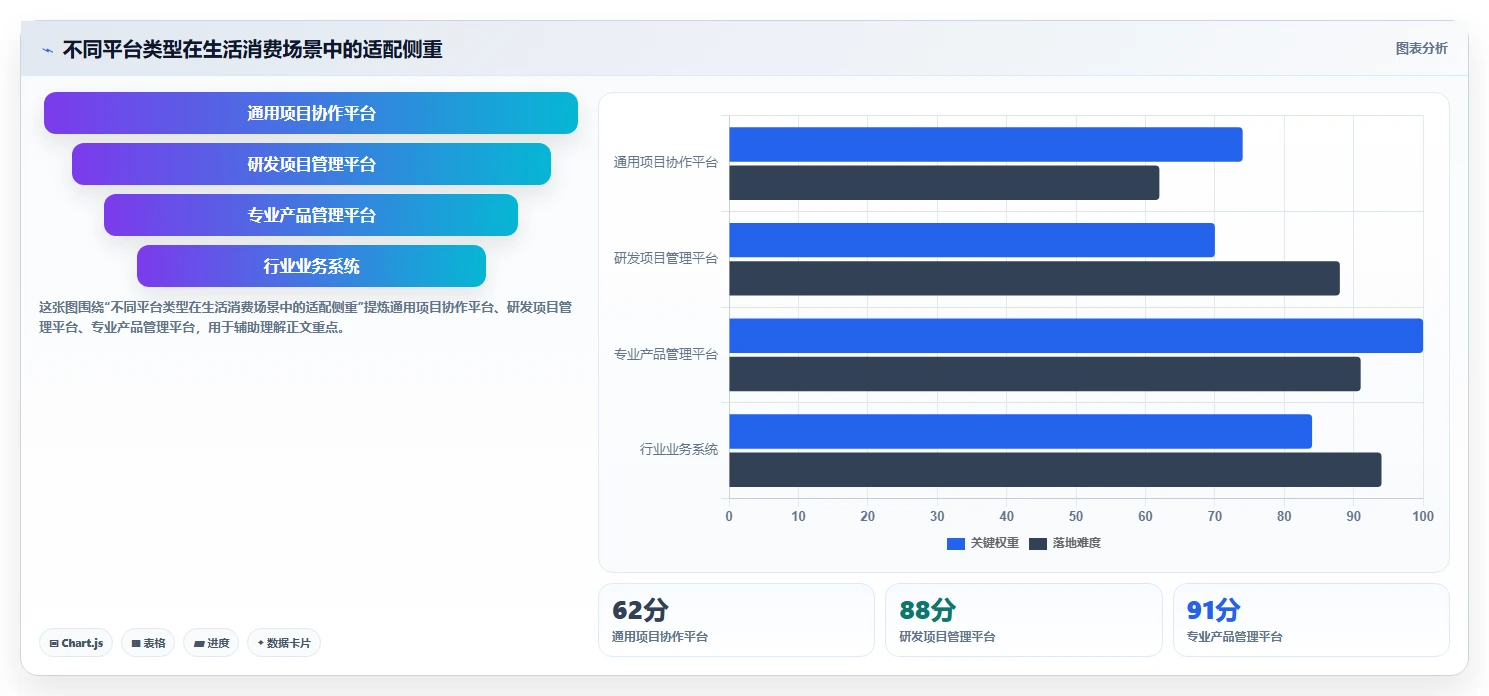Screen dimensions: 1489x696
Task: Click the x-axis tick labeled 50
Action: [x=1076, y=516]
